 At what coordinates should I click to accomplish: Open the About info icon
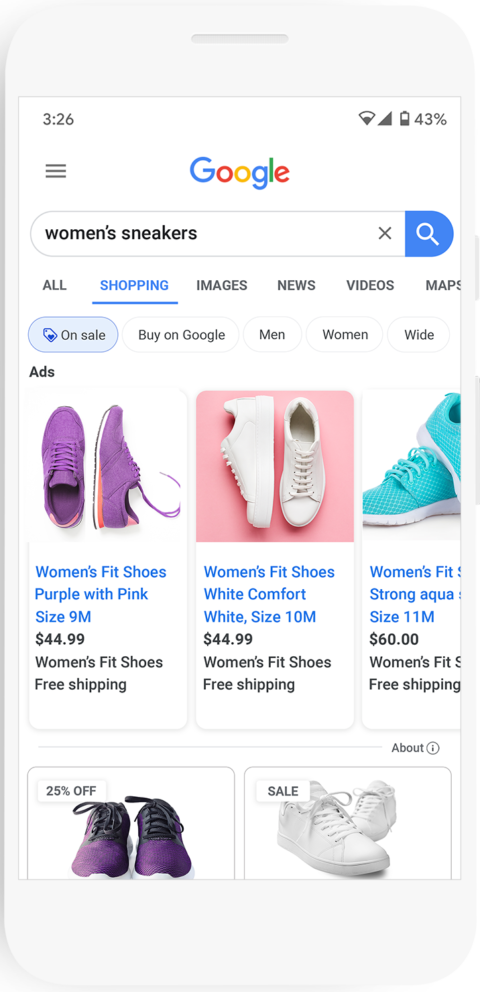click(433, 748)
